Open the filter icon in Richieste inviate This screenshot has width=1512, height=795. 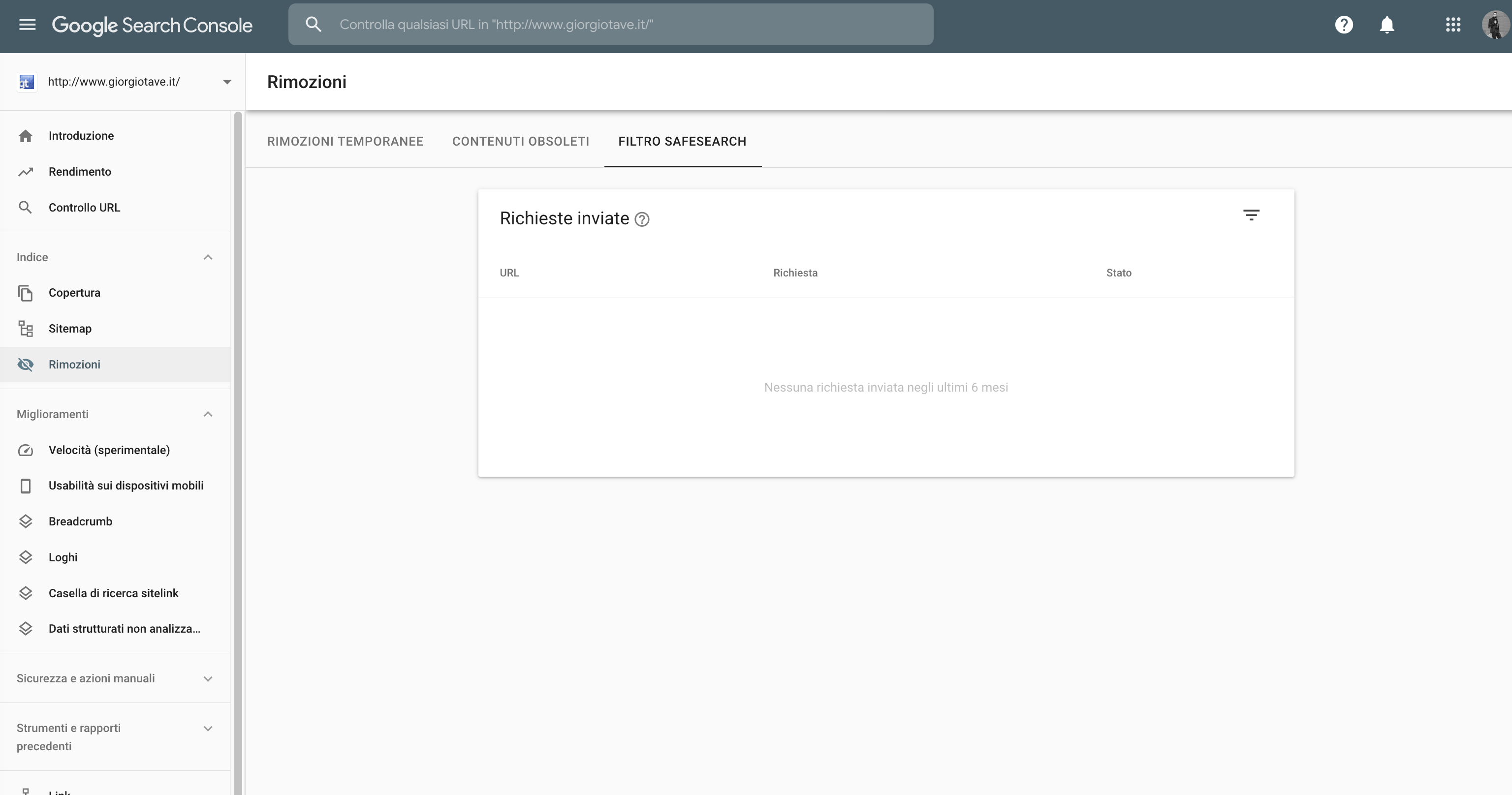click(x=1251, y=215)
